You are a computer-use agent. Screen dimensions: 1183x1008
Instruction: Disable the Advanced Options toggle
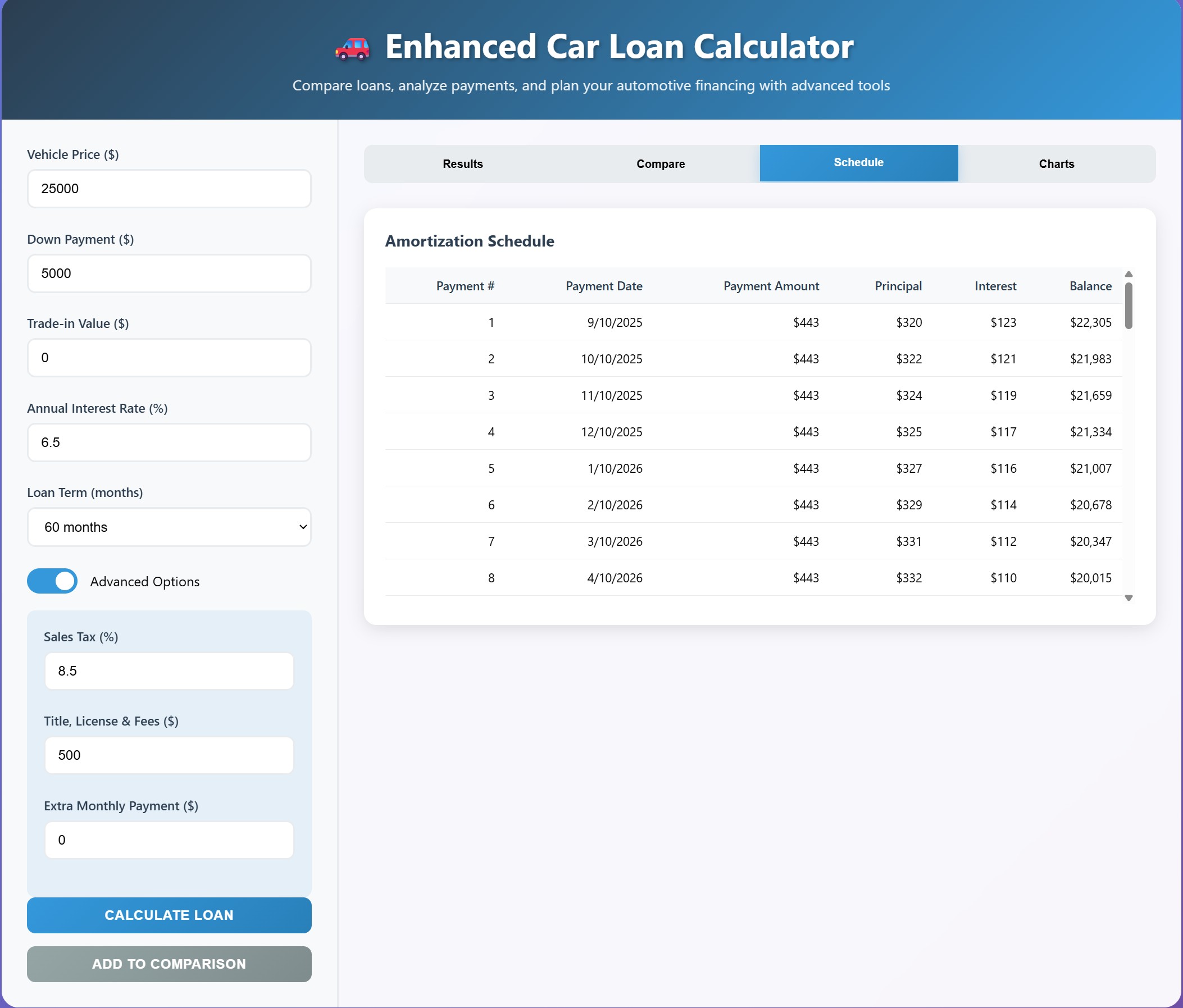(53, 581)
